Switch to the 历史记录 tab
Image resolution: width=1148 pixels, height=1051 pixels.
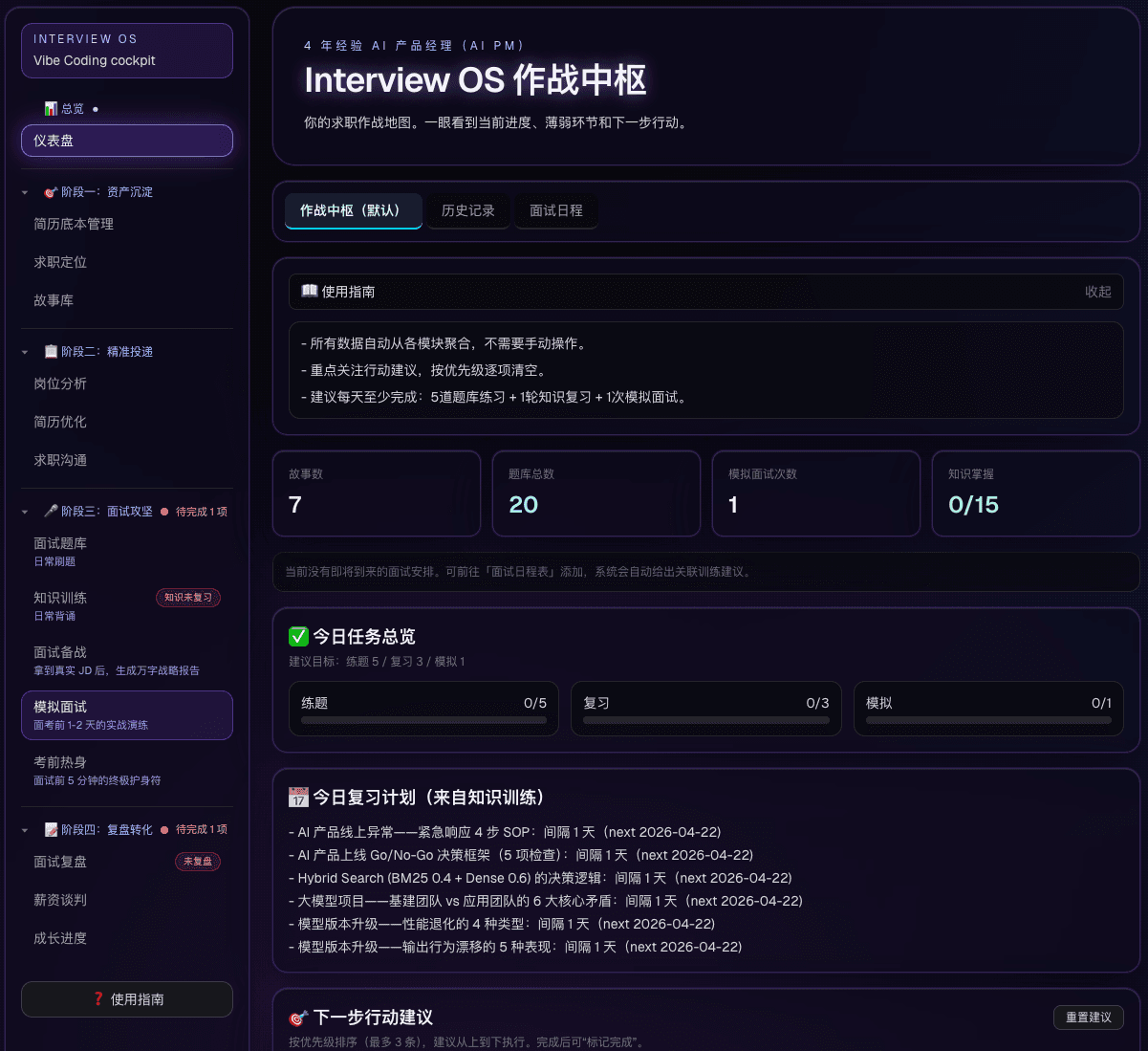468,210
